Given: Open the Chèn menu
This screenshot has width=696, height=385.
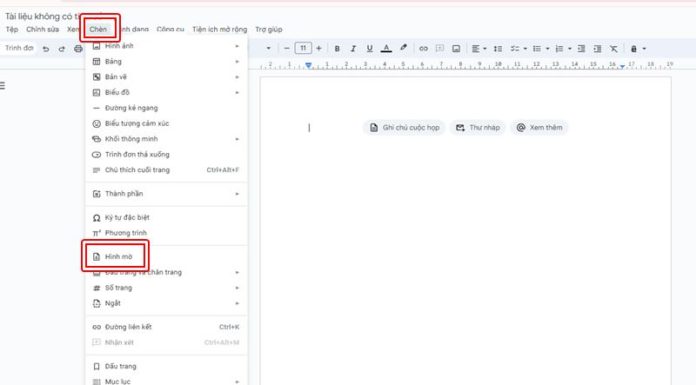Looking at the screenshot, I should [98, 29].
